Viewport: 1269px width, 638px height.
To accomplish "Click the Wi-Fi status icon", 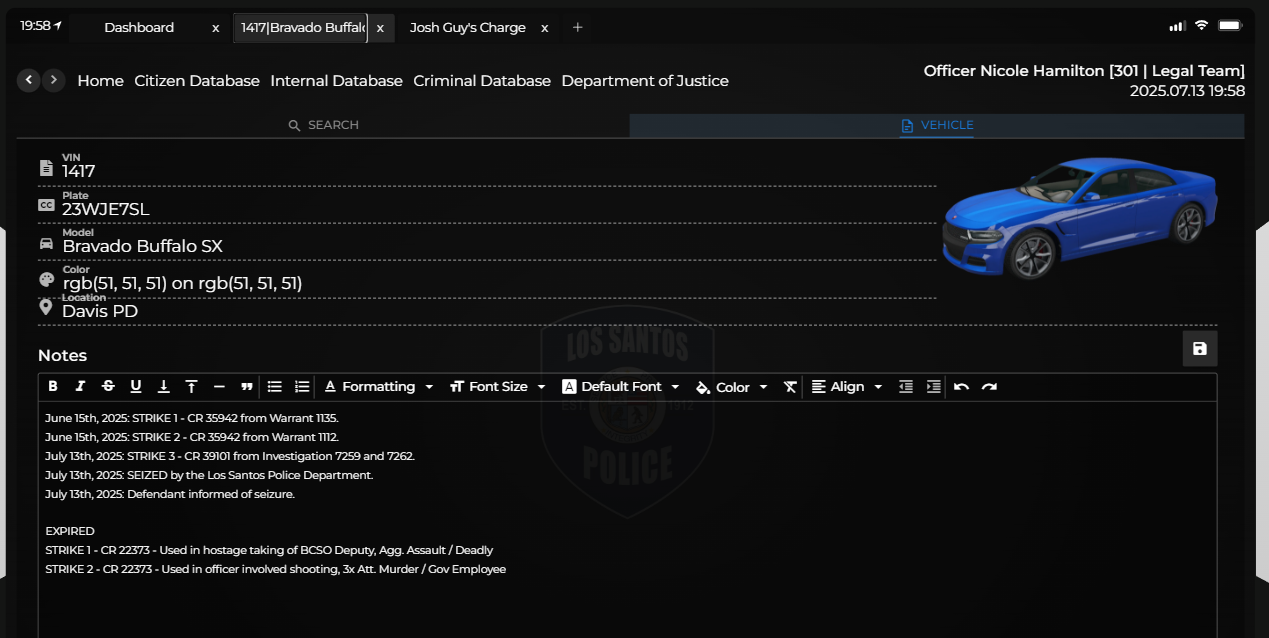I will [1201, 25].
